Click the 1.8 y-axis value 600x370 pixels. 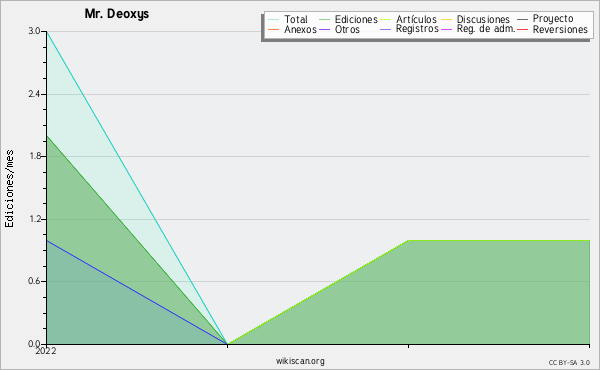coord(34,156)
